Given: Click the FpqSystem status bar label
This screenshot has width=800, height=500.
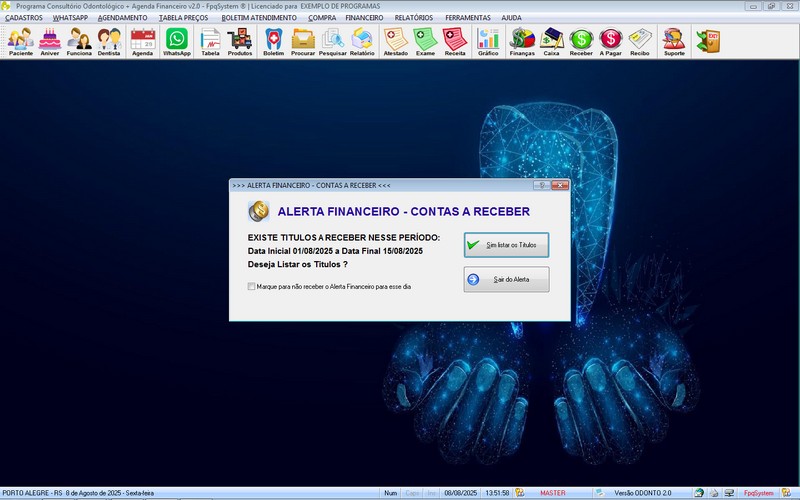Looking at the screenshot, I should click(x=759, y=493).
